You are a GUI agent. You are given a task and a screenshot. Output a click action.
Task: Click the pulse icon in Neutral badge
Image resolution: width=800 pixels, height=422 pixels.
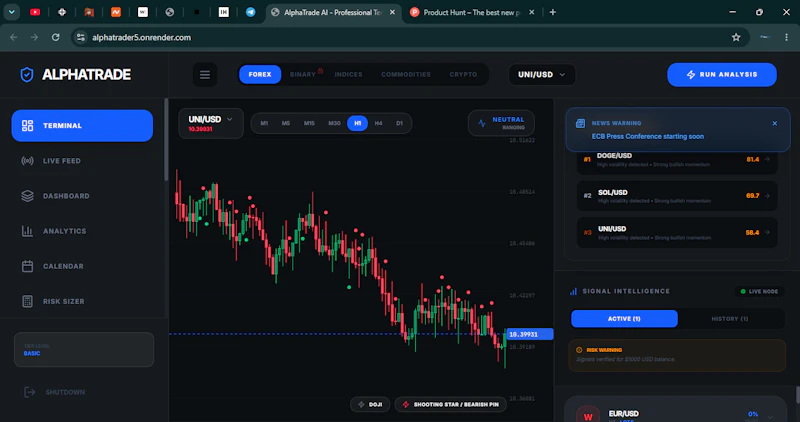[482, 123]
